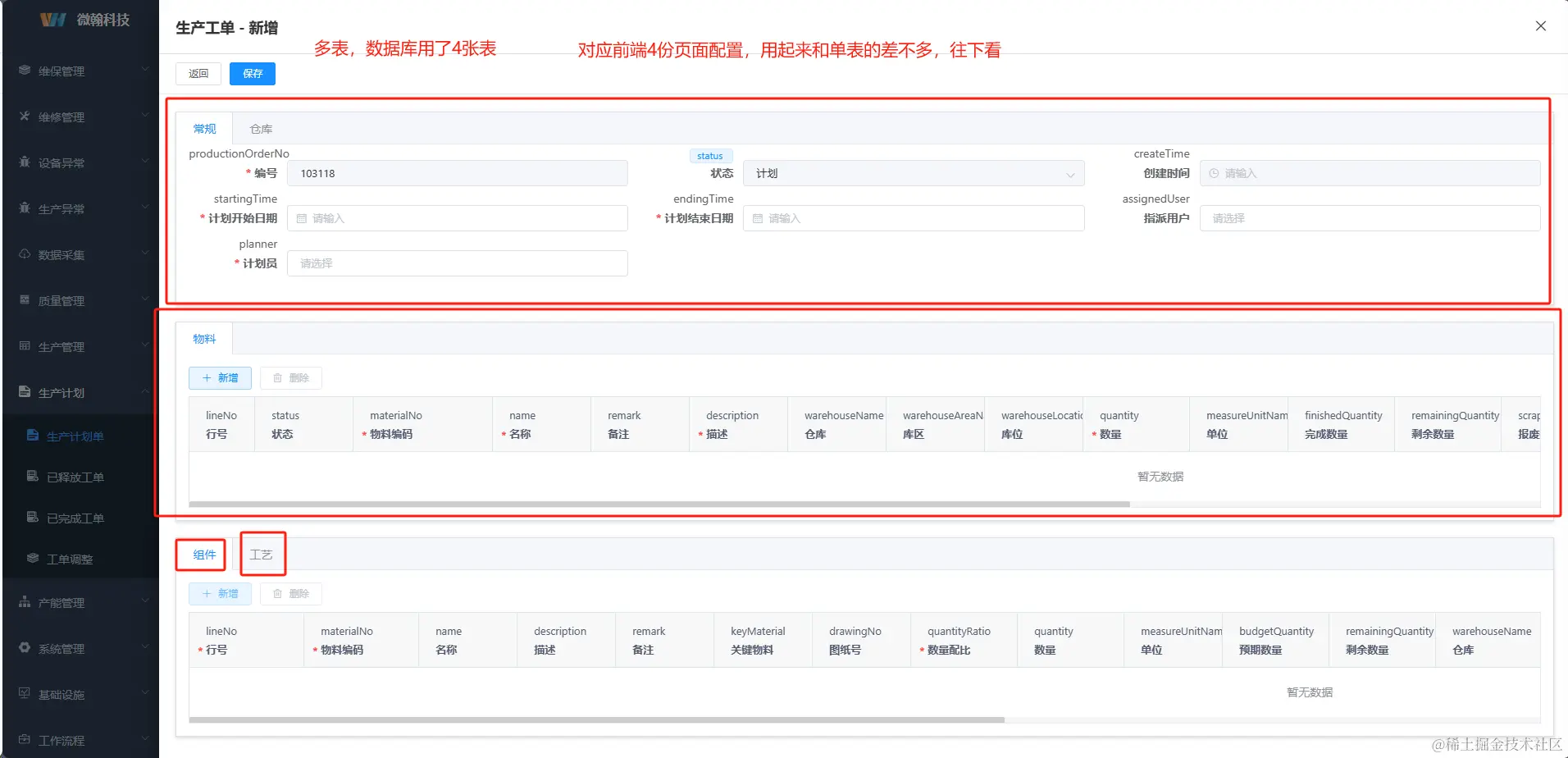Click the 数据采集 cloud icon
The height and width of the screenshot is (758, 1568).
tap(25, 254)
